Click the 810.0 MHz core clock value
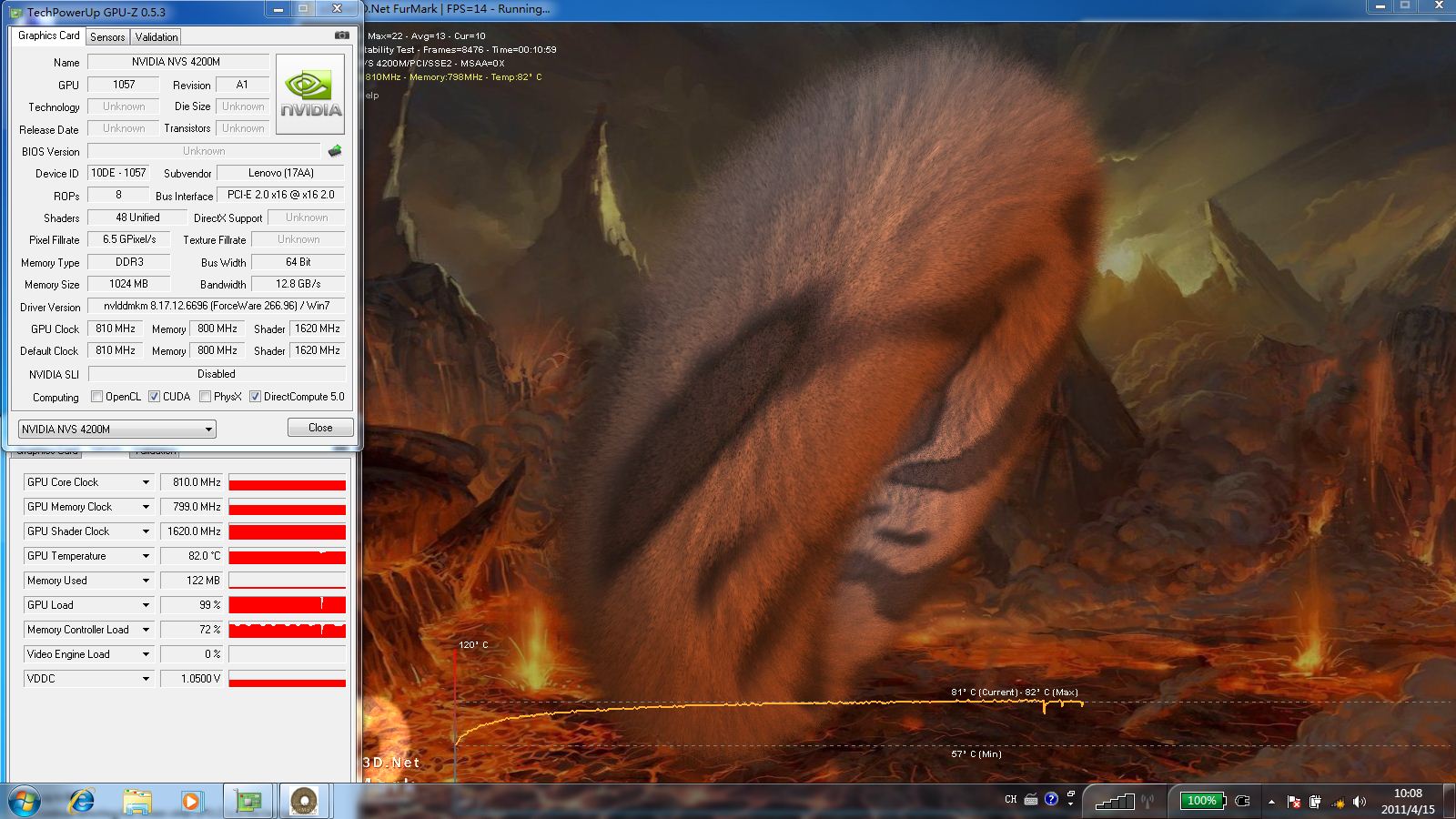This screenshot has height=819, width=1456. point(192,482)
